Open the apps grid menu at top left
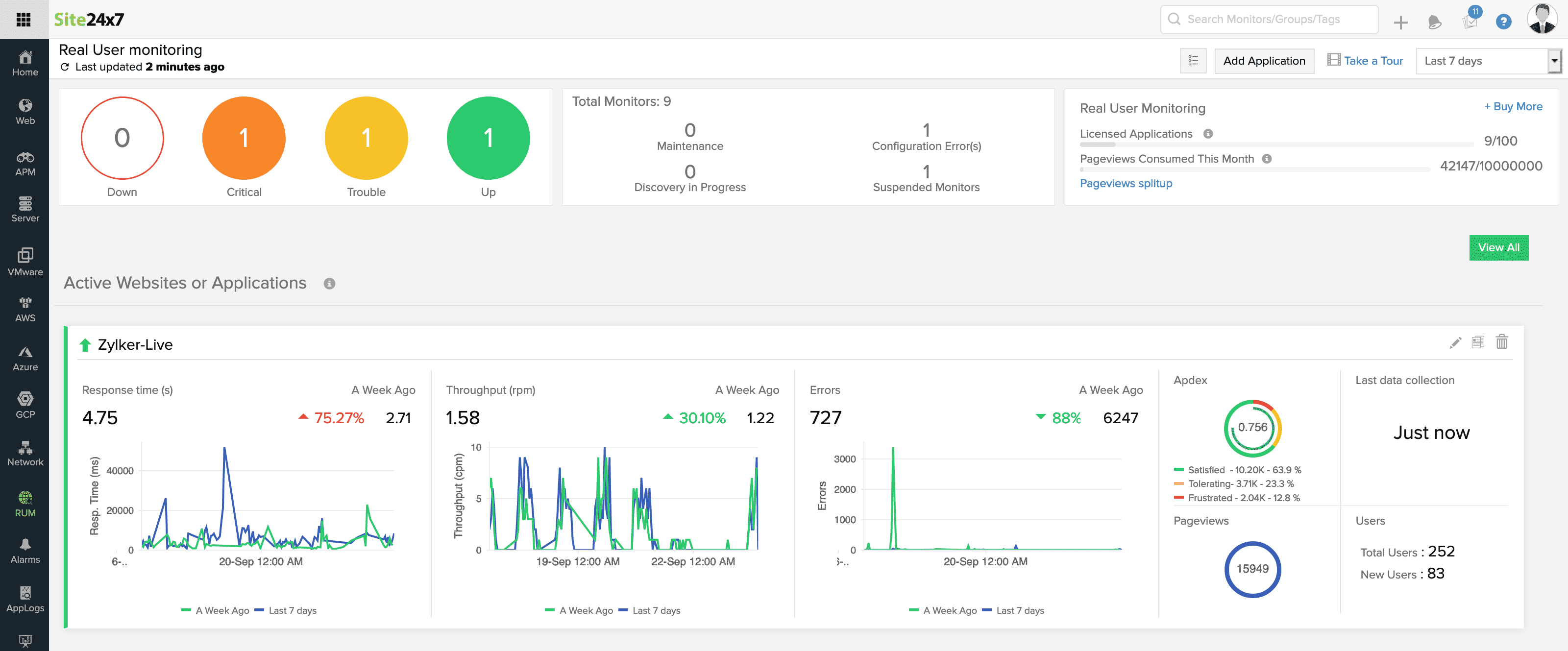This screenshot has height=651, width=1568. tap(24, 19)
